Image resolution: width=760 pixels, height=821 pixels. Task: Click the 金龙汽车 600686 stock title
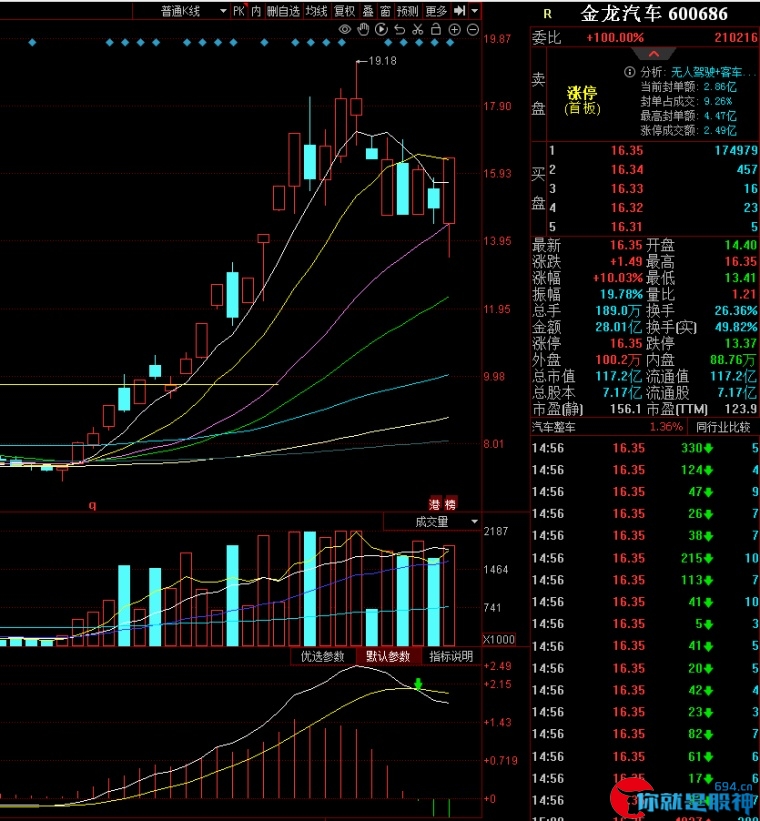tap(654, 14)
